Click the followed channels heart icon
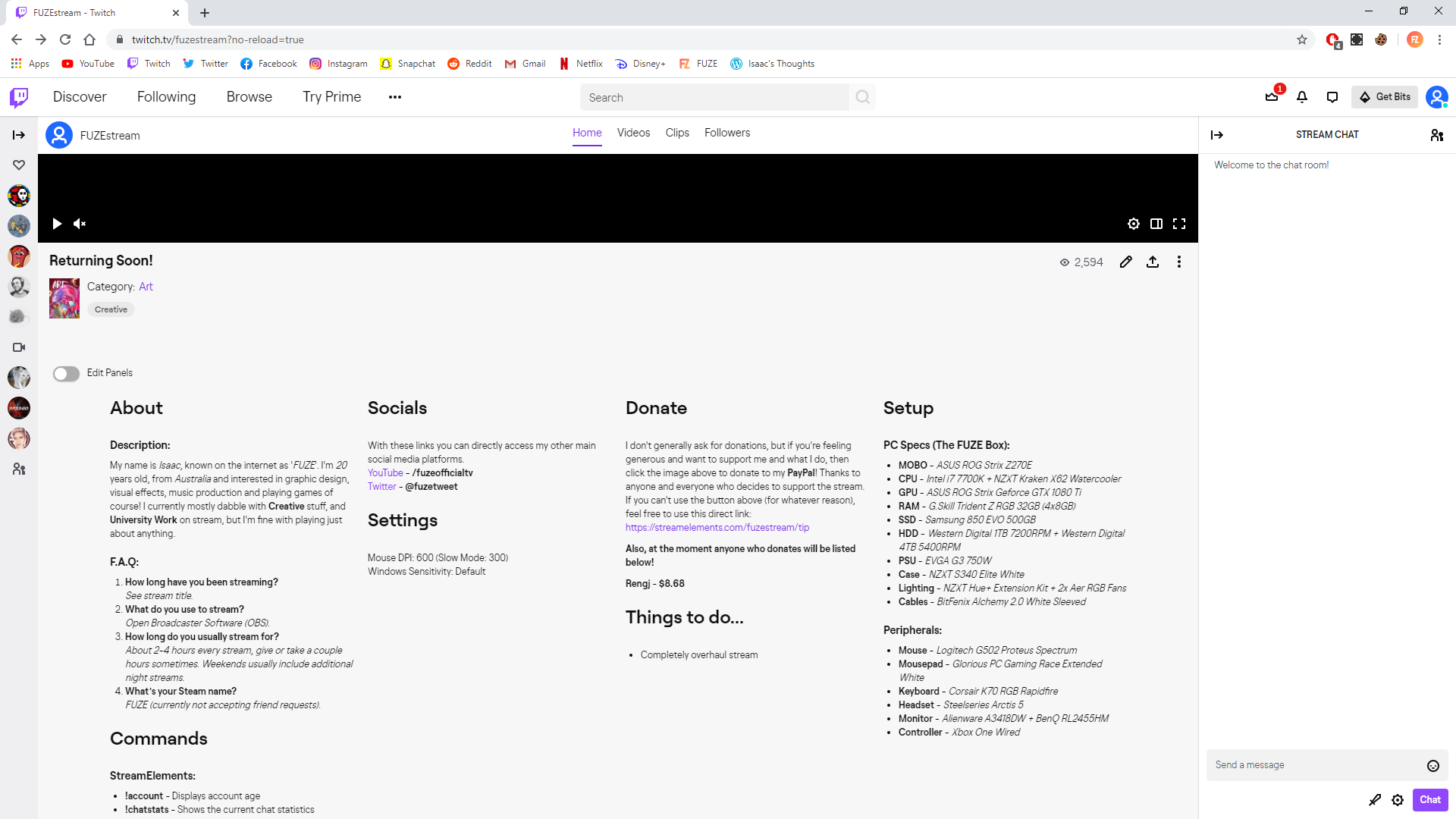 click(x=19, y=165)
